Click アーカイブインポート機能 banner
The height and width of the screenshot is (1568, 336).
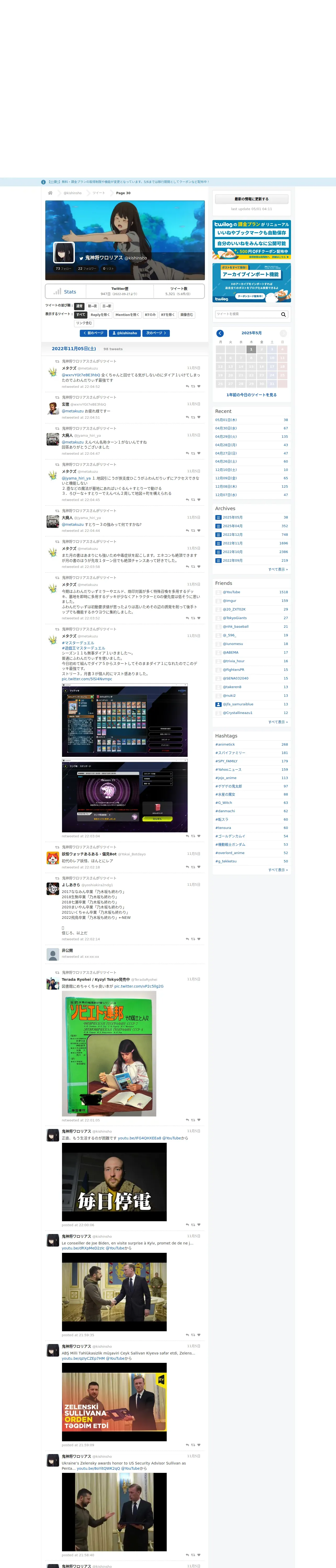pyautogui.click(x=251, y=283)
